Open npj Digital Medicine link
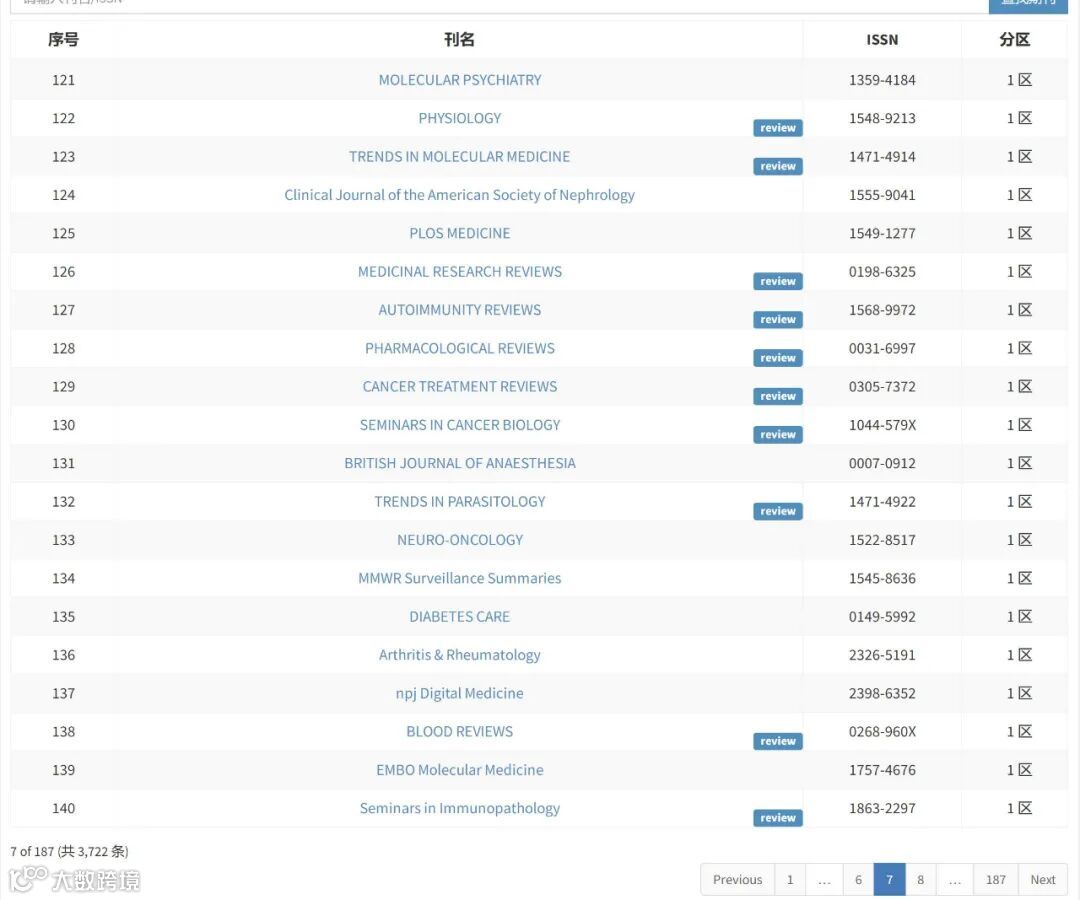 pos(459,693)
